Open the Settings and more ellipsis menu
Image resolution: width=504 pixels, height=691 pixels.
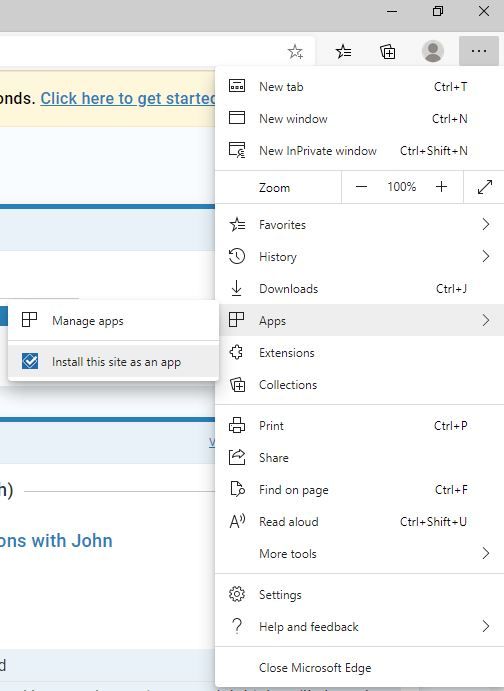click(x=479, y=51)
